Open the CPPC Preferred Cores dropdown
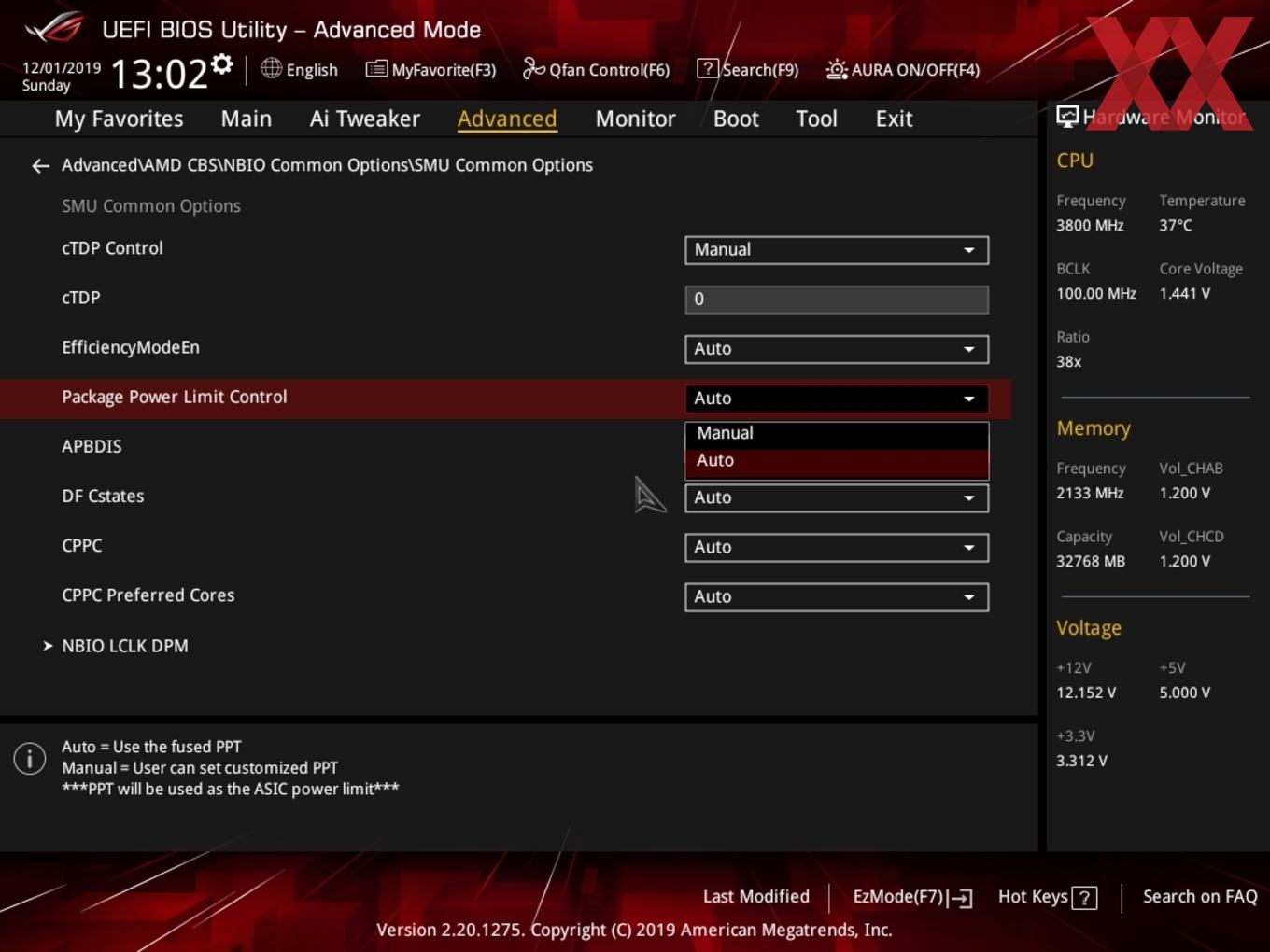The height and width of the screenshot is (952, 1270). tap(837, 596)
